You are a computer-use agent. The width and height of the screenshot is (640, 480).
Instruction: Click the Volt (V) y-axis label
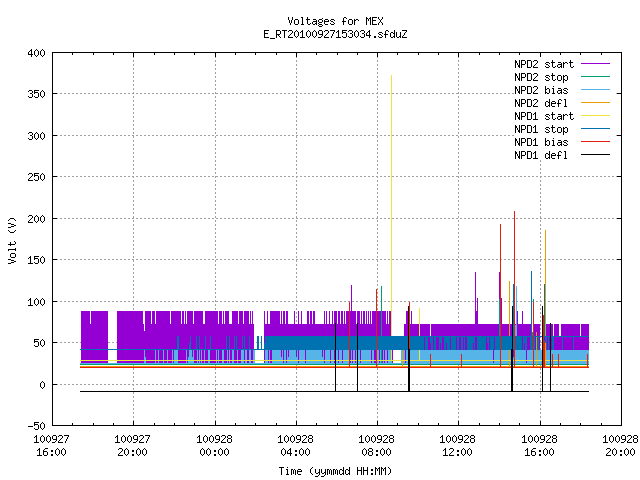point(12,240)
